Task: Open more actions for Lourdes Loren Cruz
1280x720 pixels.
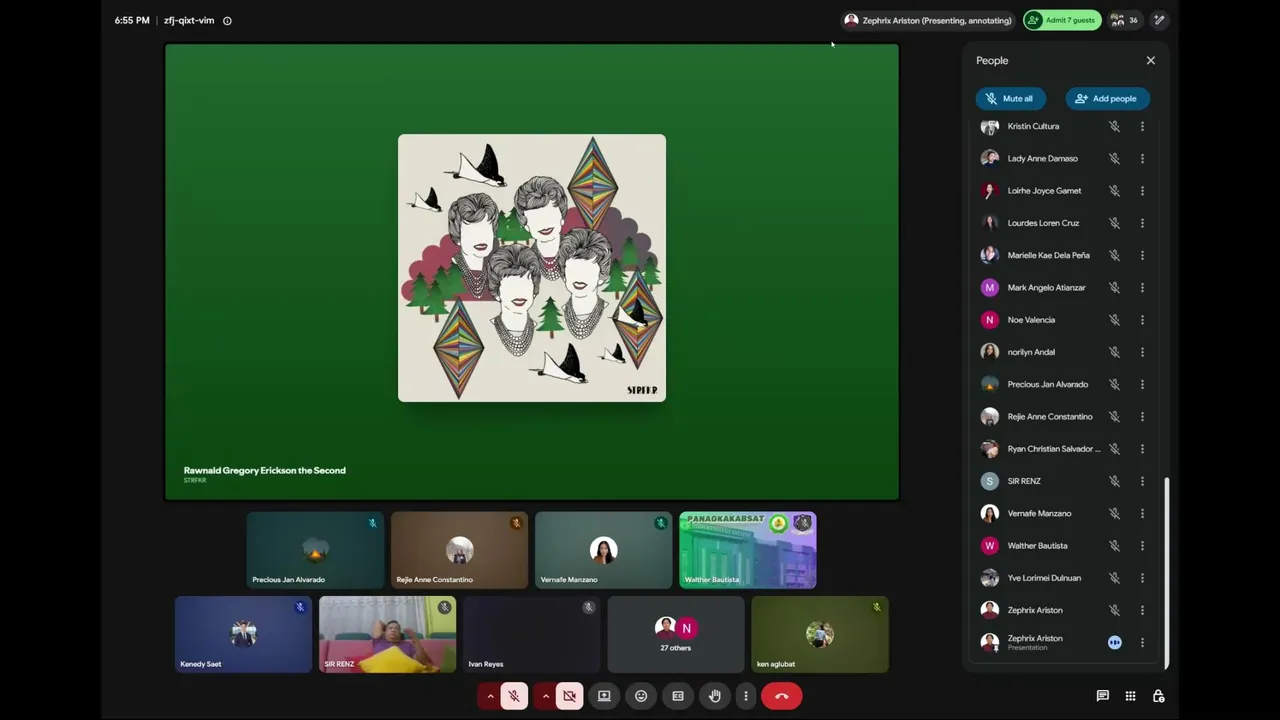Action: (x=1142, y=223)
